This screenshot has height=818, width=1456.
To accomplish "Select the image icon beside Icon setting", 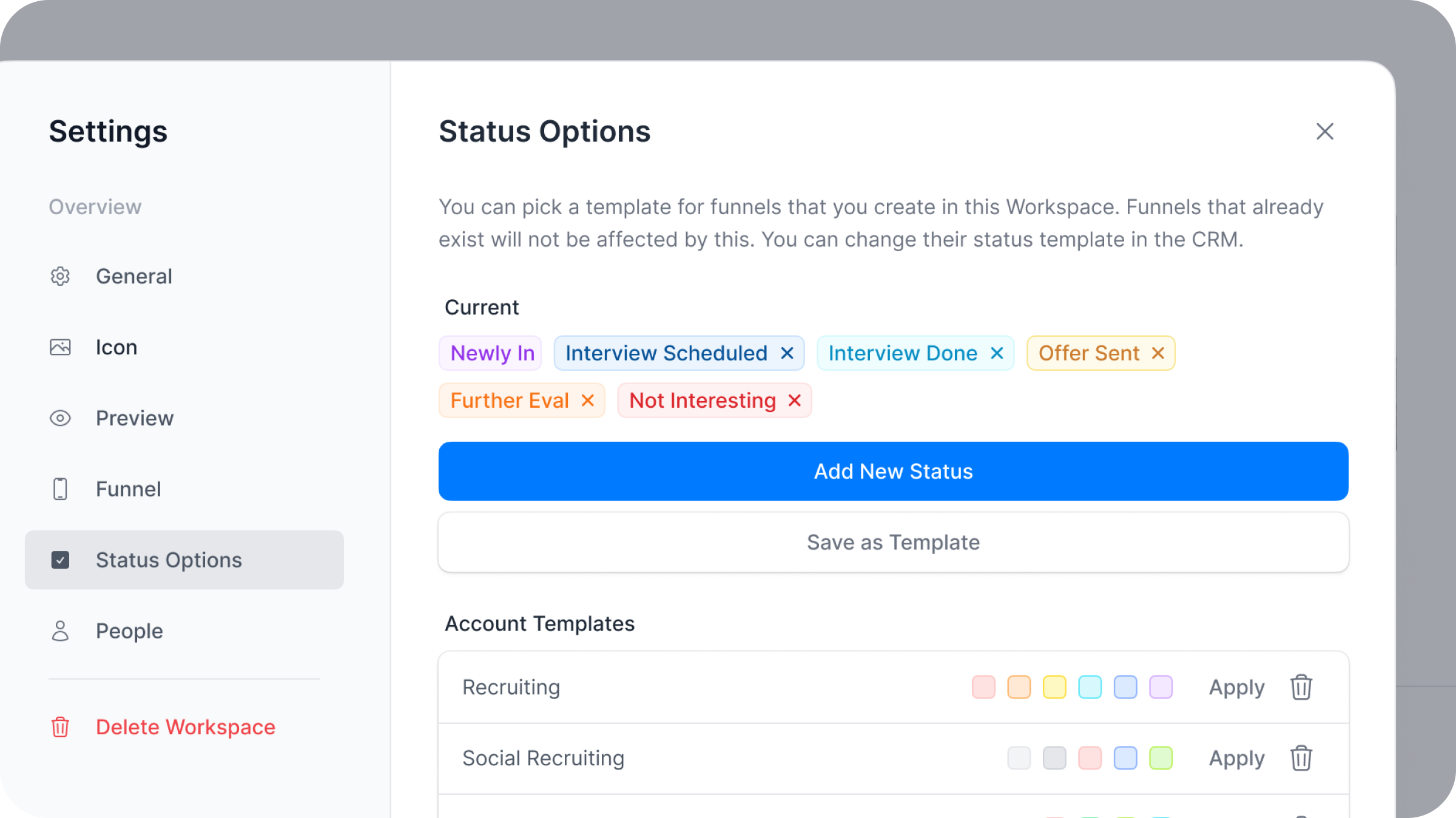I will (x=60, y=346).
